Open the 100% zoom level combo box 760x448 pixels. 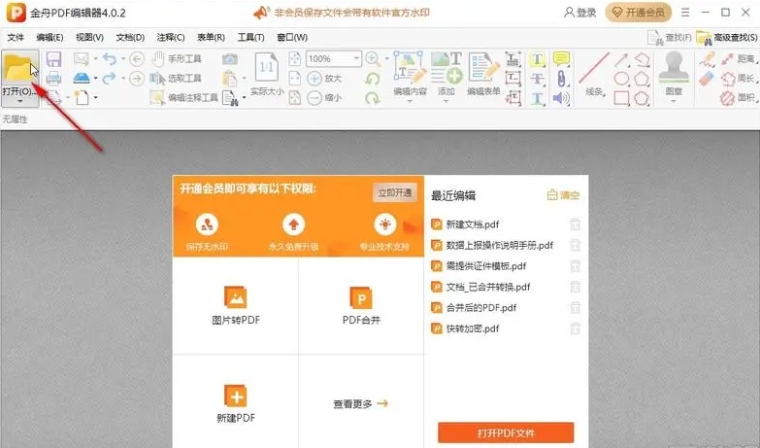point(334,59)
